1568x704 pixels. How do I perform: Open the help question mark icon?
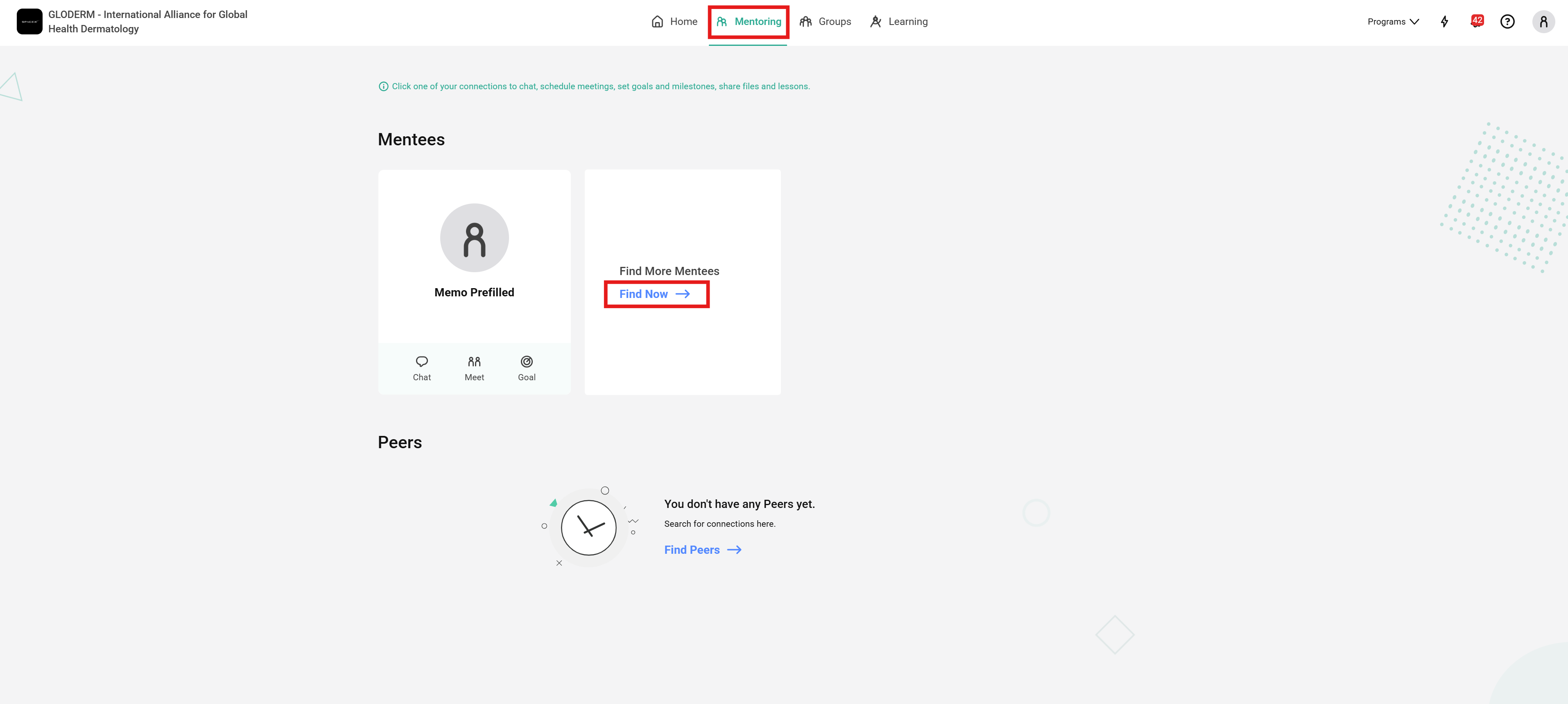click(1507, 22)
